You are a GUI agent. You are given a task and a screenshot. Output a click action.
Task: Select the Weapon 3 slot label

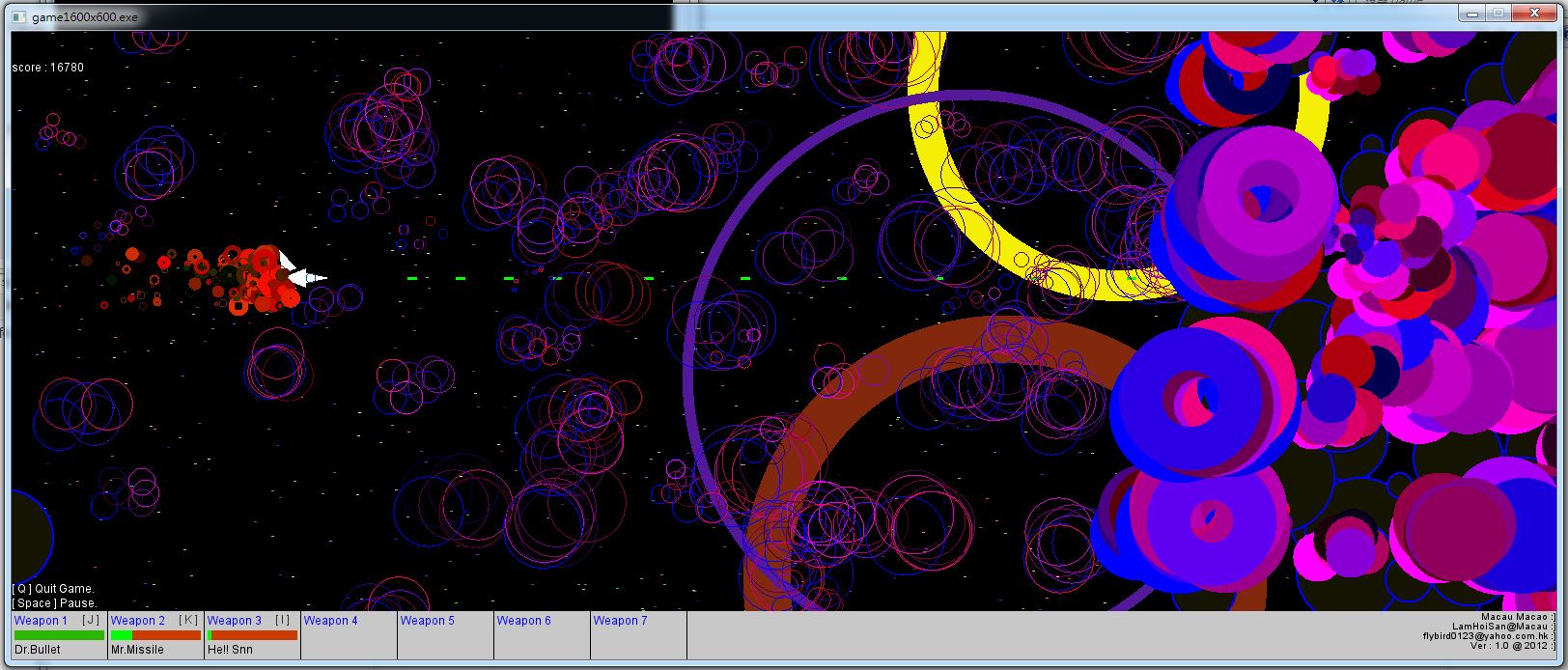click(235, 620)
